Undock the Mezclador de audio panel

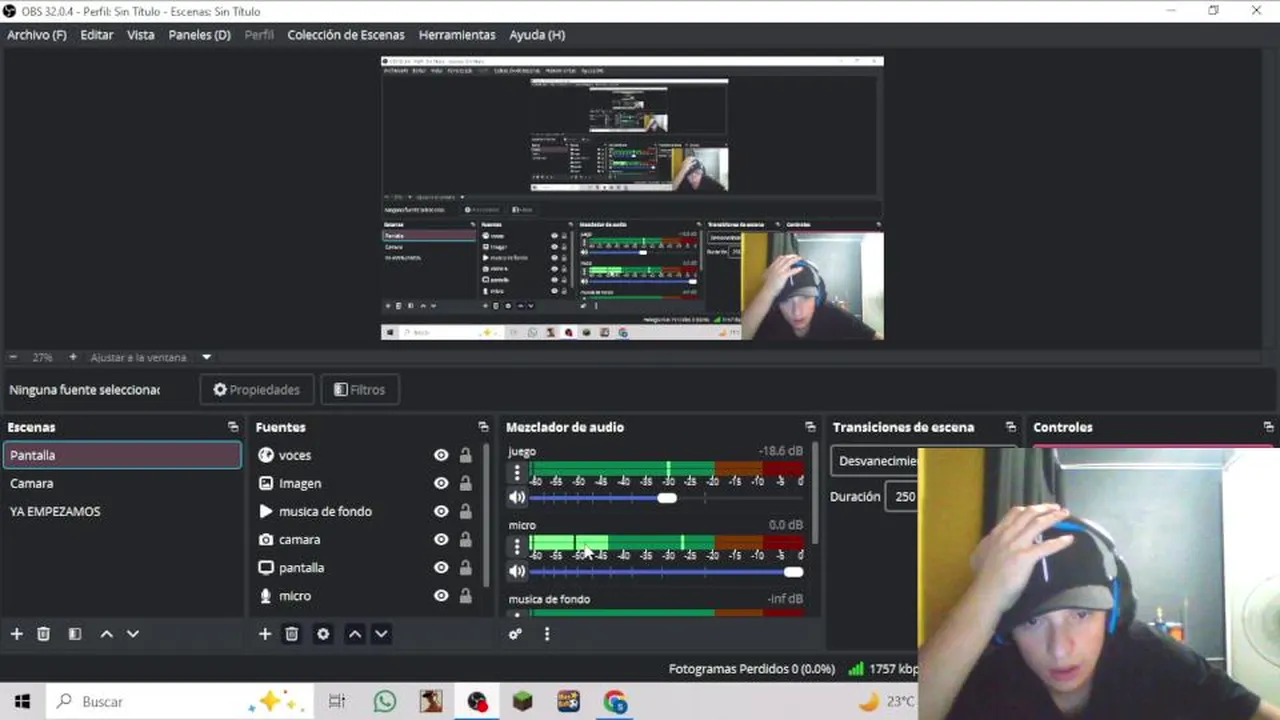coord(810,427)
